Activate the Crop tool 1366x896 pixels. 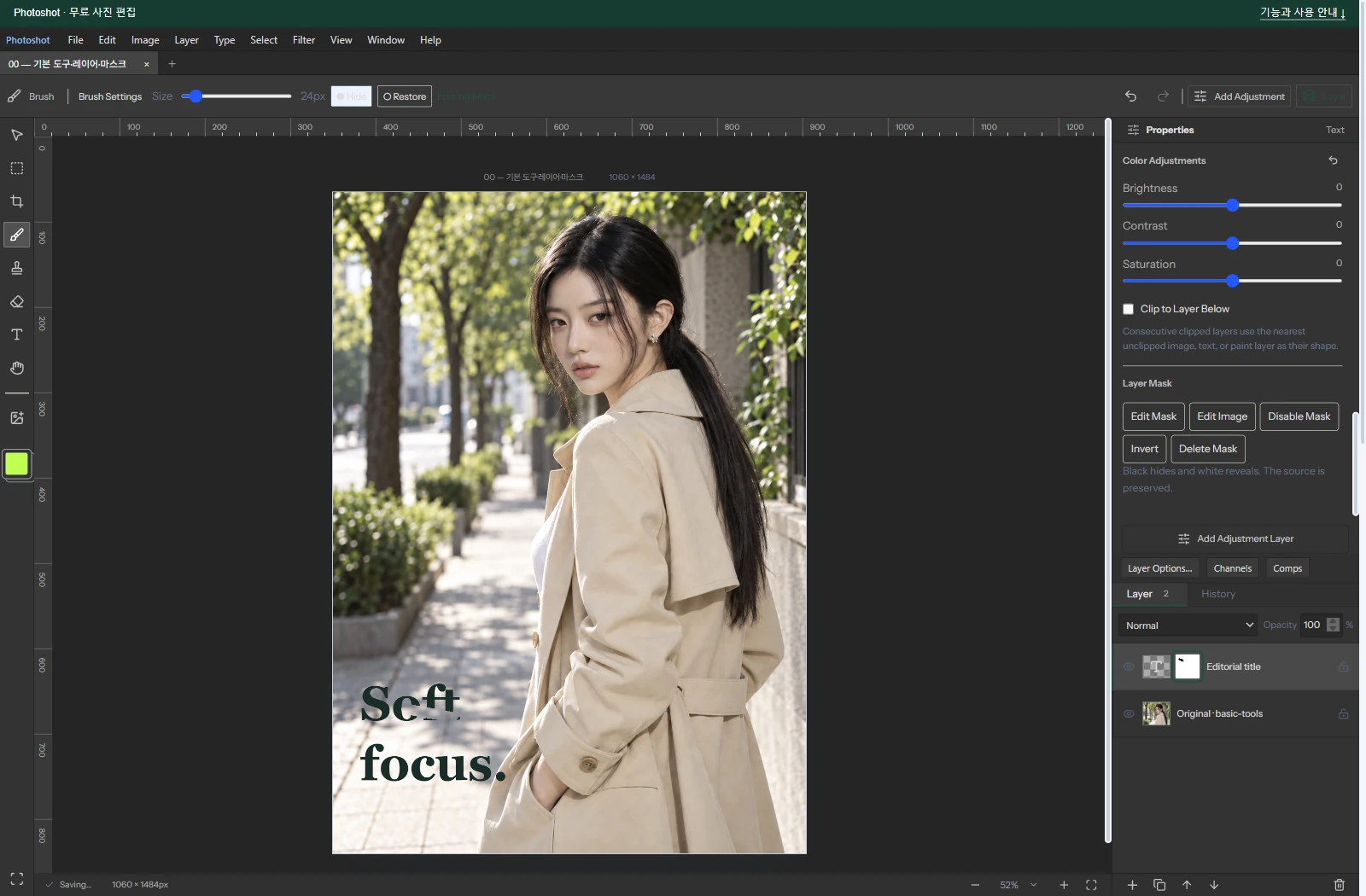pyautogui.click(x=16, y=201)
